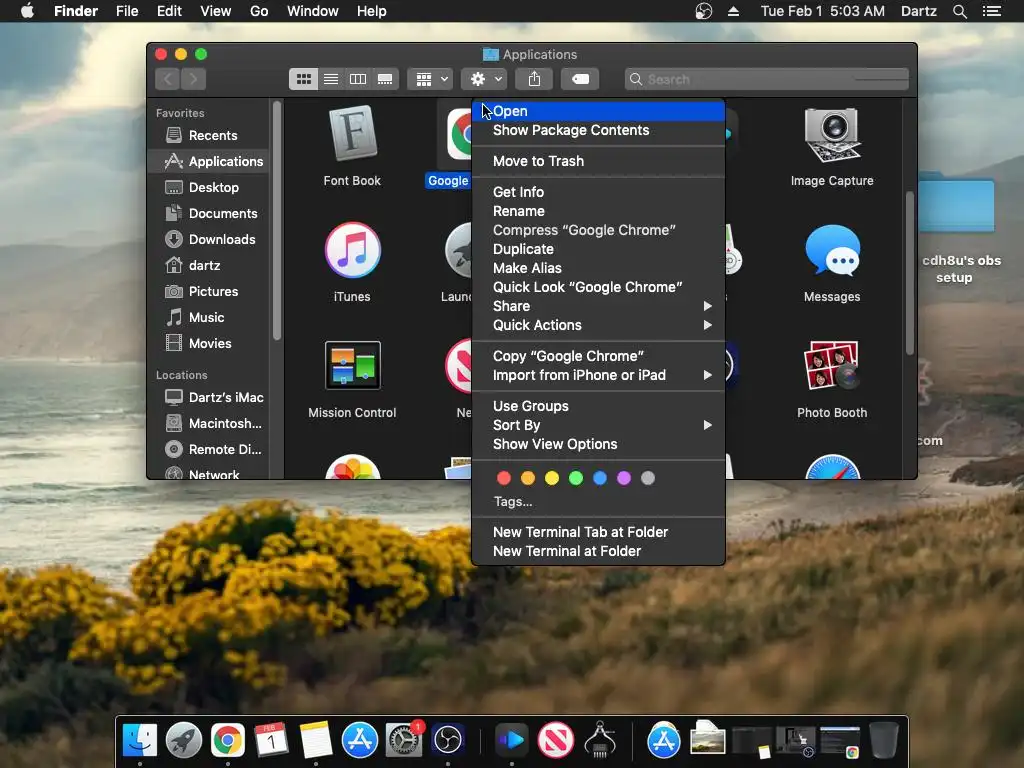The height and width of the screenshot is (768, 1024).
Task: Select icon view in Finder toolbar
Action: tap(304, 79)
